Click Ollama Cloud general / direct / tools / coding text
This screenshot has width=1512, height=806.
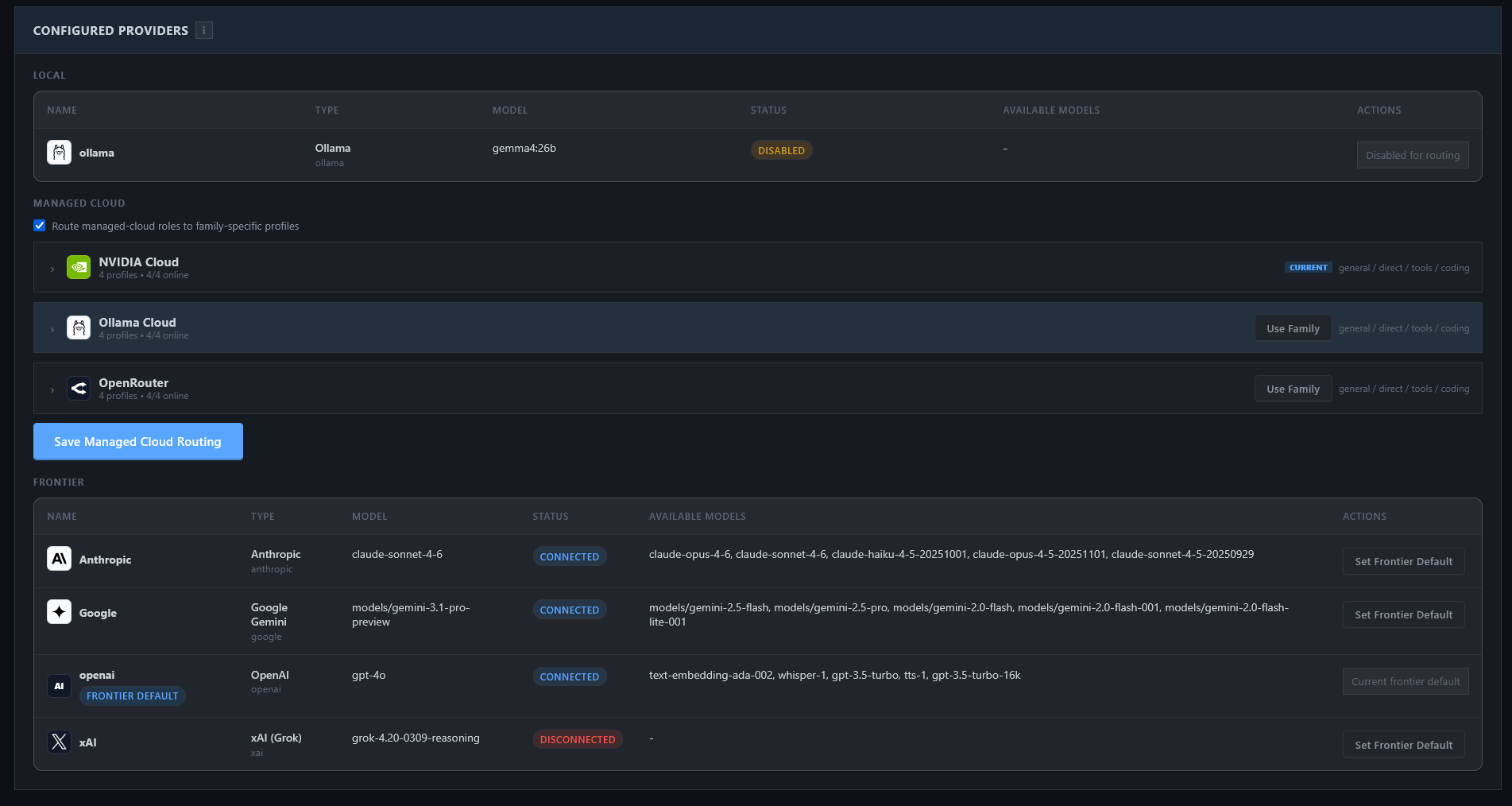pyautogui.click(x=1404, y=328)
